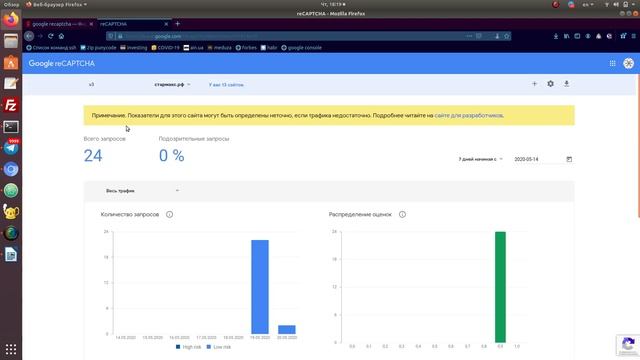Open the text editor in the dock
Viewport: 640px width, 360px height.
tap(11, 84)
